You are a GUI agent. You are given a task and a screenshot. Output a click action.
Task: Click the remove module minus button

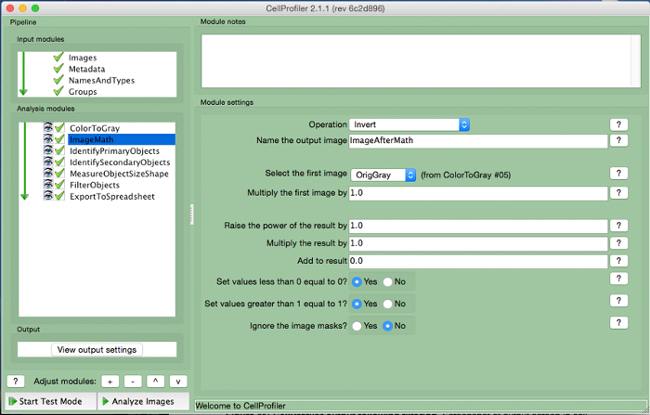point(131,381)
